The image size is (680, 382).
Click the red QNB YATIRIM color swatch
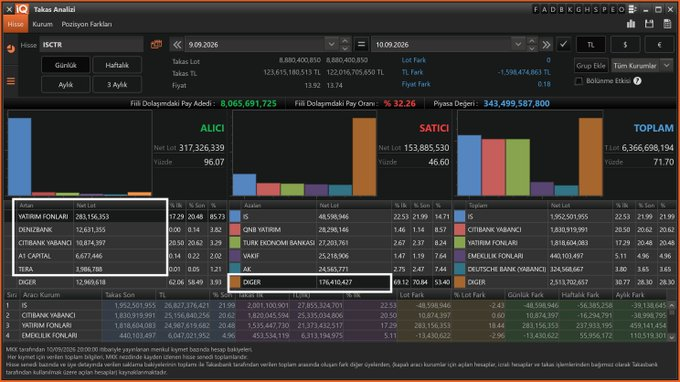coord(235,229)
